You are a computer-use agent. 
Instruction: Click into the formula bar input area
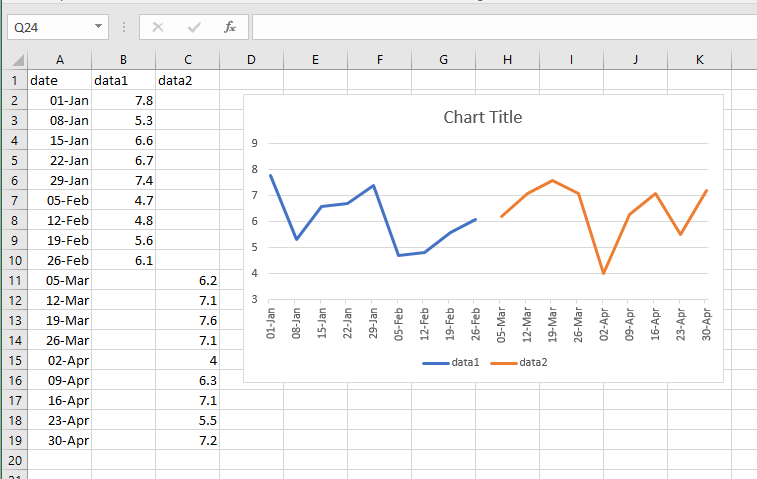pyautogui.click(x=504, y=27)
